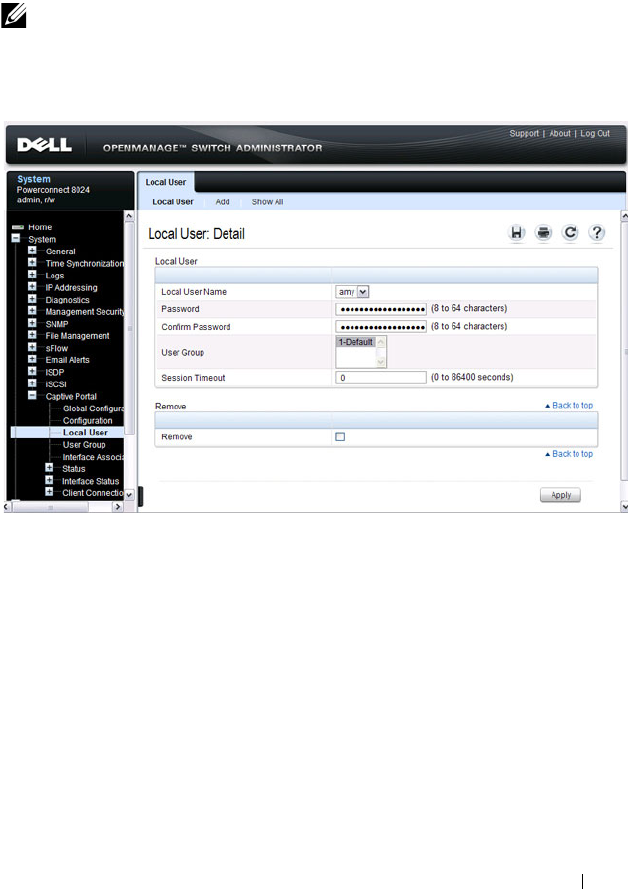
Task: Click main content scroll down arrow
Action: [625, 506]
